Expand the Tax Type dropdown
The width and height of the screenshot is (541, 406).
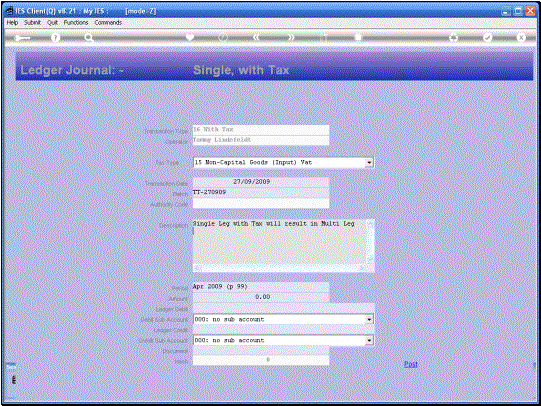(x=369, y=162)
